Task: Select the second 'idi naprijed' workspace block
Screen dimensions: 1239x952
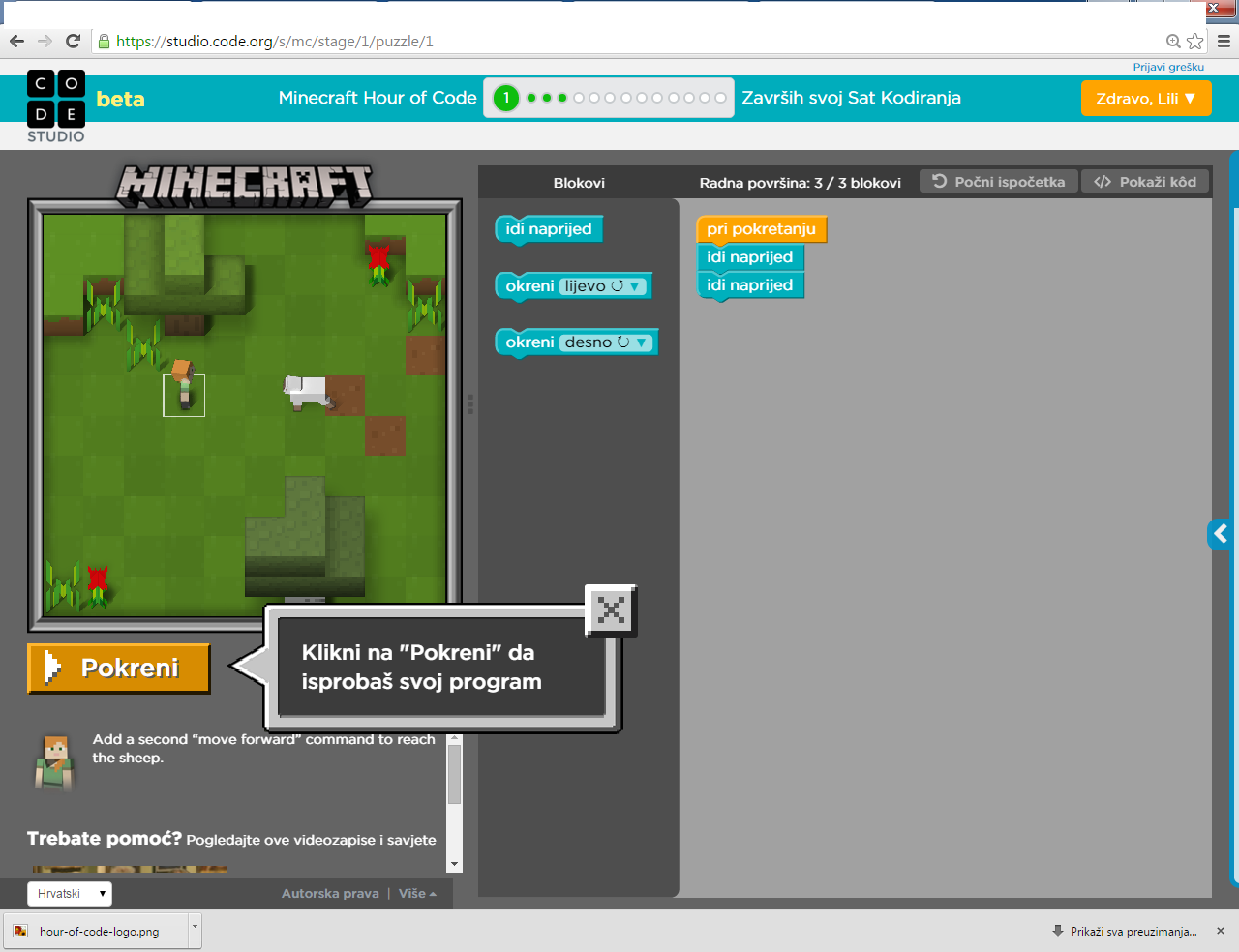Action: point(750,285)
